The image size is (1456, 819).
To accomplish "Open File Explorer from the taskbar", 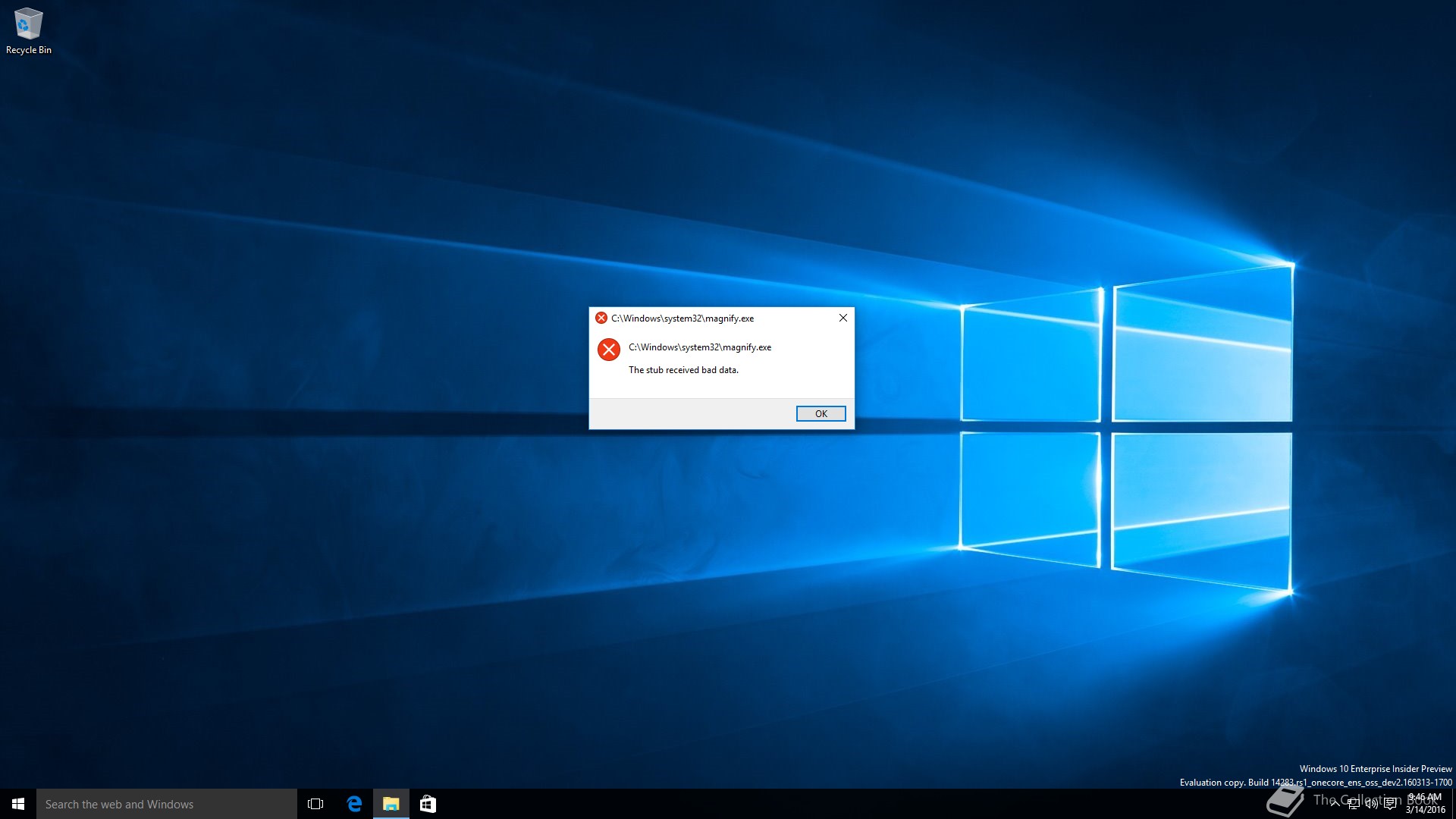I will pyautogui.click(x=391, y=804).
